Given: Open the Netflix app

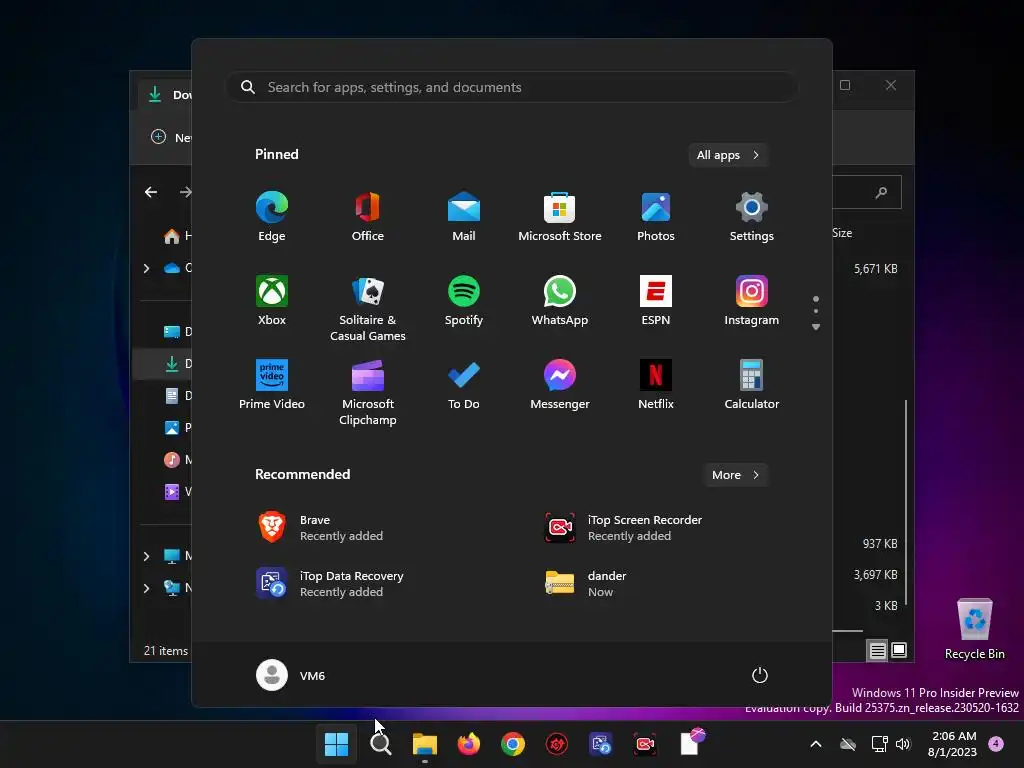Looking at the screenshot, I should [656, 385].
